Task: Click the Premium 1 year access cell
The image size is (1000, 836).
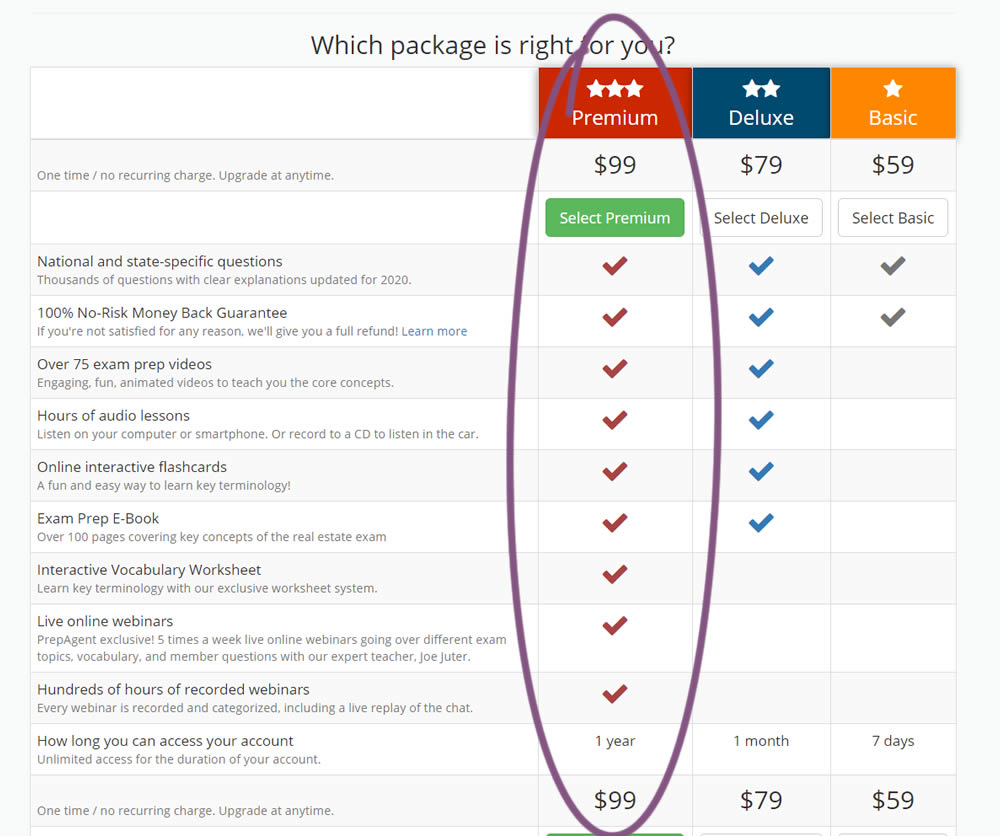Action: [615, 741]
